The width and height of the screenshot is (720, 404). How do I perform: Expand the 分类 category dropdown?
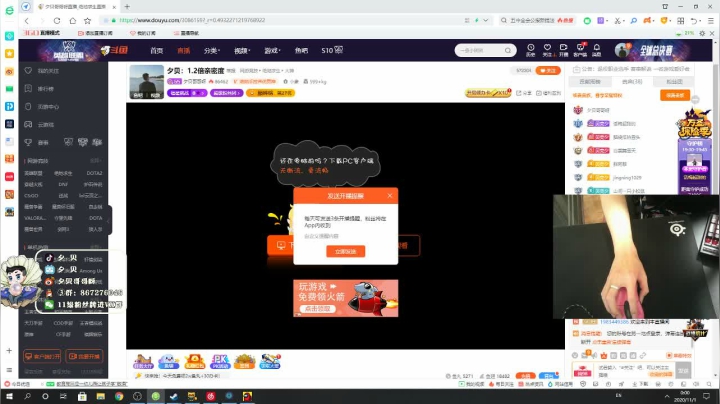212,50
